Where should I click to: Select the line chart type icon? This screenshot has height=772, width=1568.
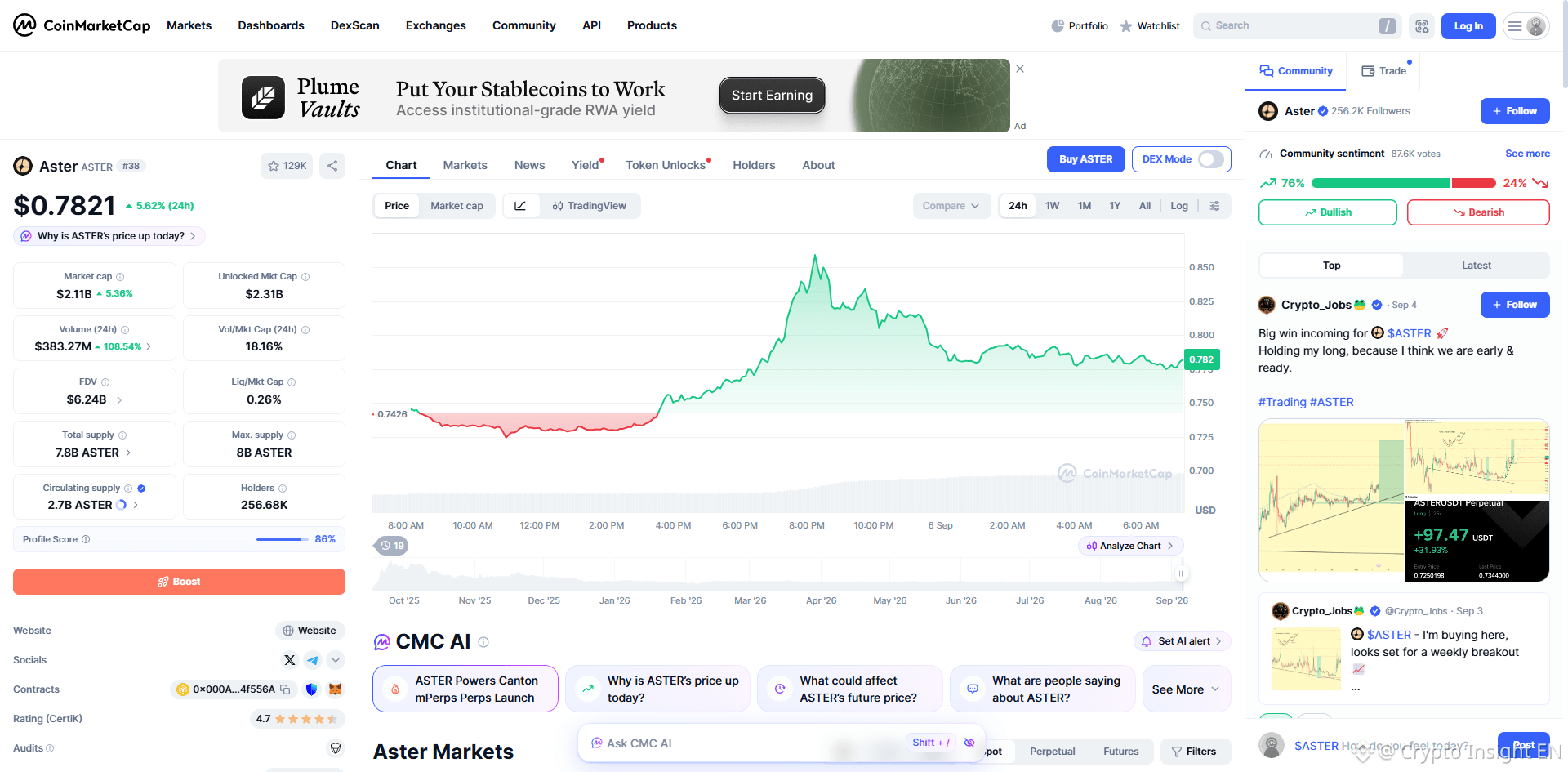point(520,206)
